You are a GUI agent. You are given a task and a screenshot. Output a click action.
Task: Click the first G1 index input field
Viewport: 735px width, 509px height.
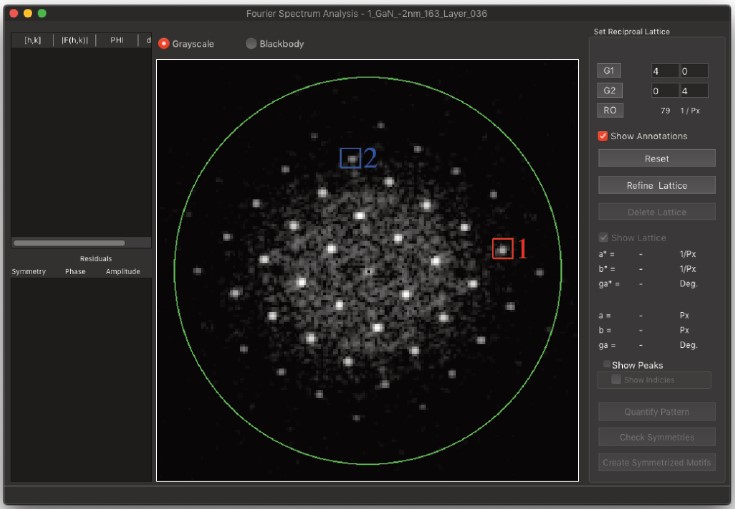coord(663,71)
